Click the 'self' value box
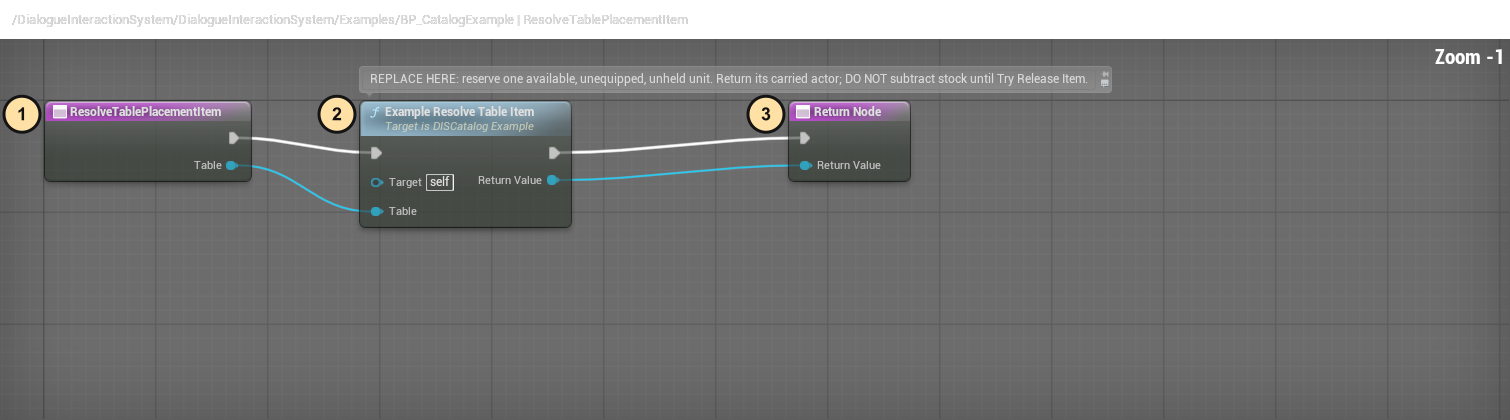The width and height of the screenshot is (1510, 420). pos(440,182)
